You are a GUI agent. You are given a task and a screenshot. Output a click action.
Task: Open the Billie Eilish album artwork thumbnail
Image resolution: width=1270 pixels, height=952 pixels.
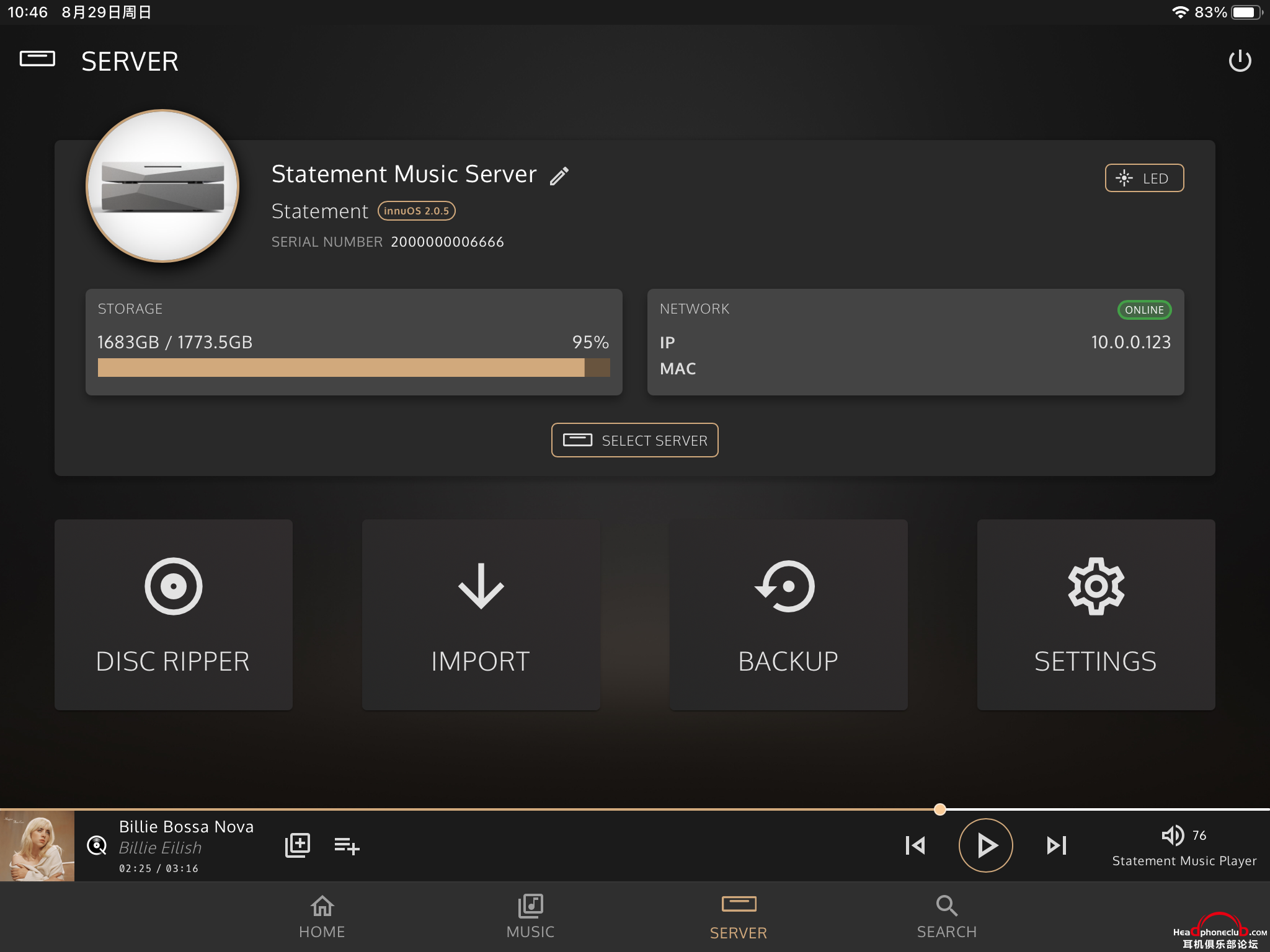point(37,845)
